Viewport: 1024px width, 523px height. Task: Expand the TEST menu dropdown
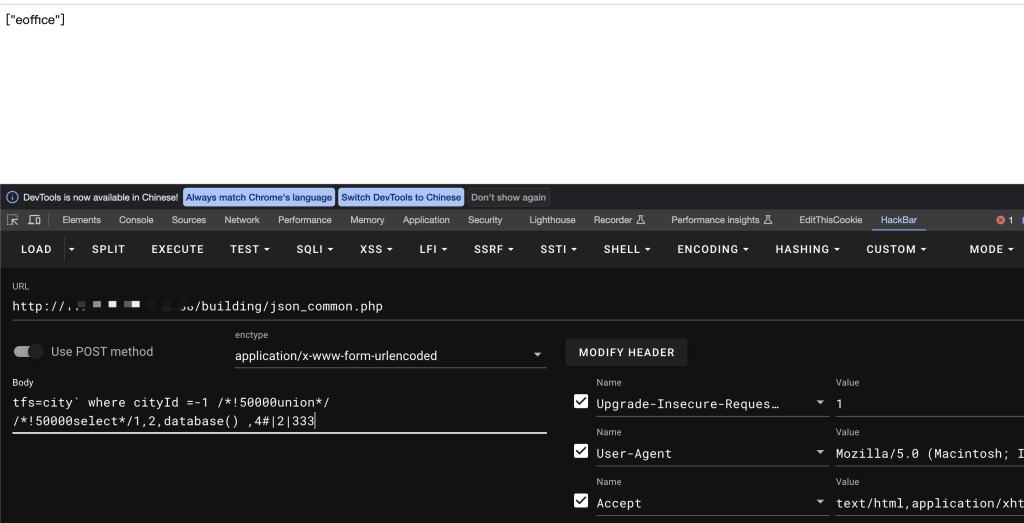[x=250, y=249]
